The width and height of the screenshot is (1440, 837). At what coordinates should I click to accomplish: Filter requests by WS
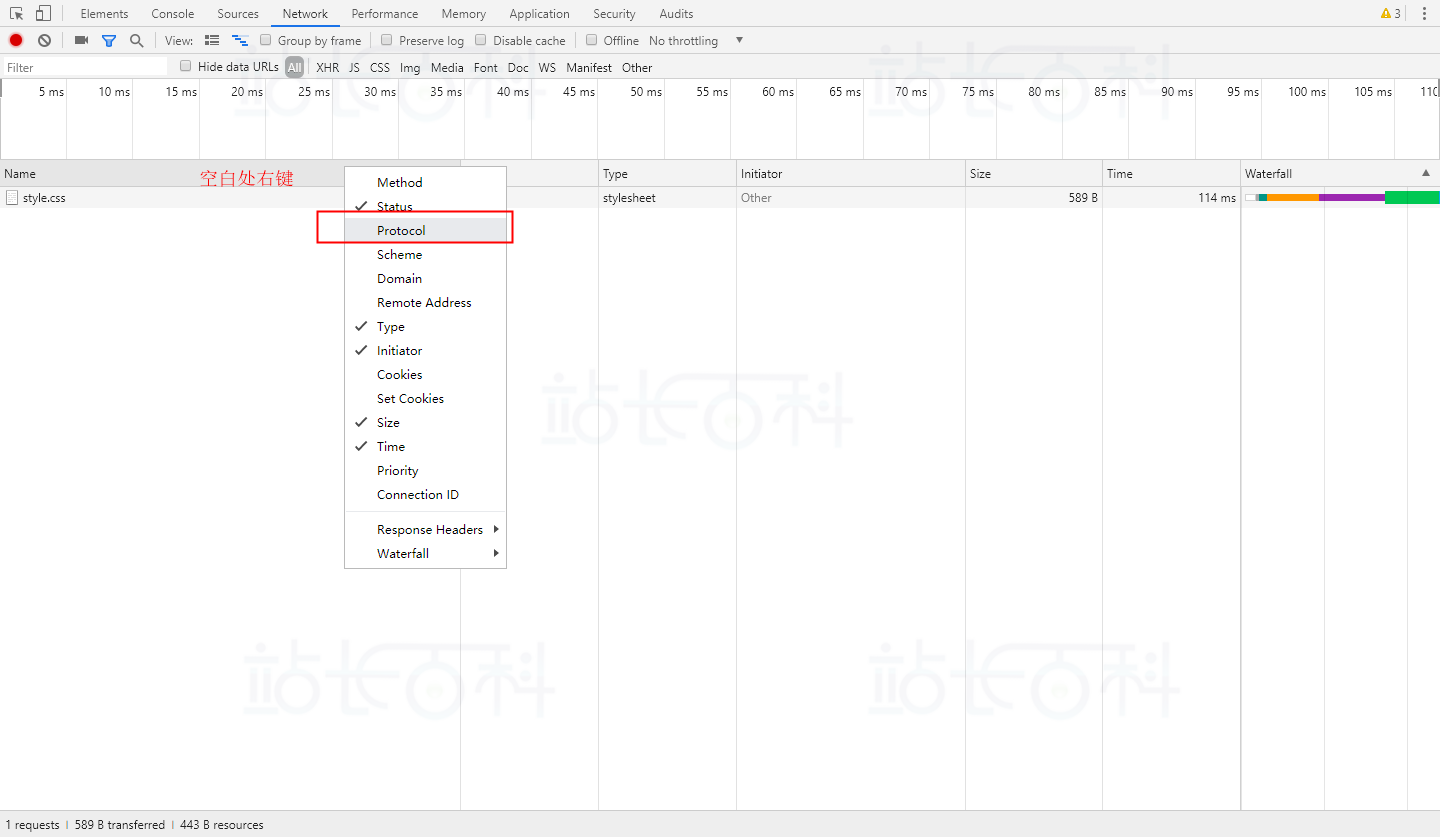547,68
